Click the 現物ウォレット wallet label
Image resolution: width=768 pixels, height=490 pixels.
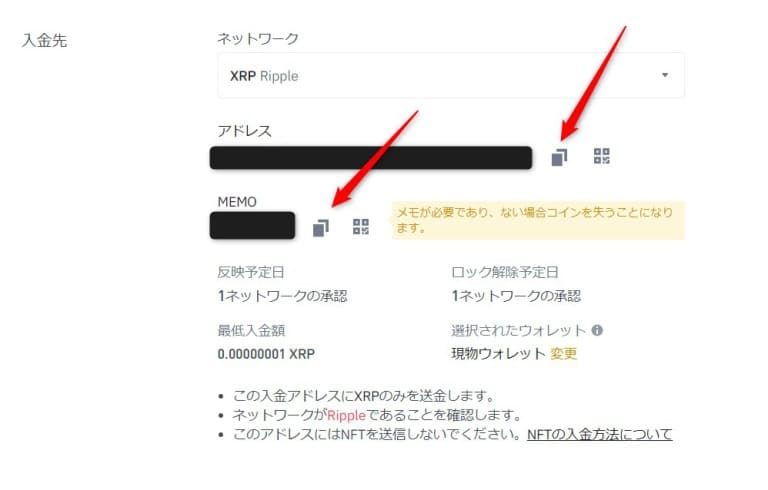point(498,353)
